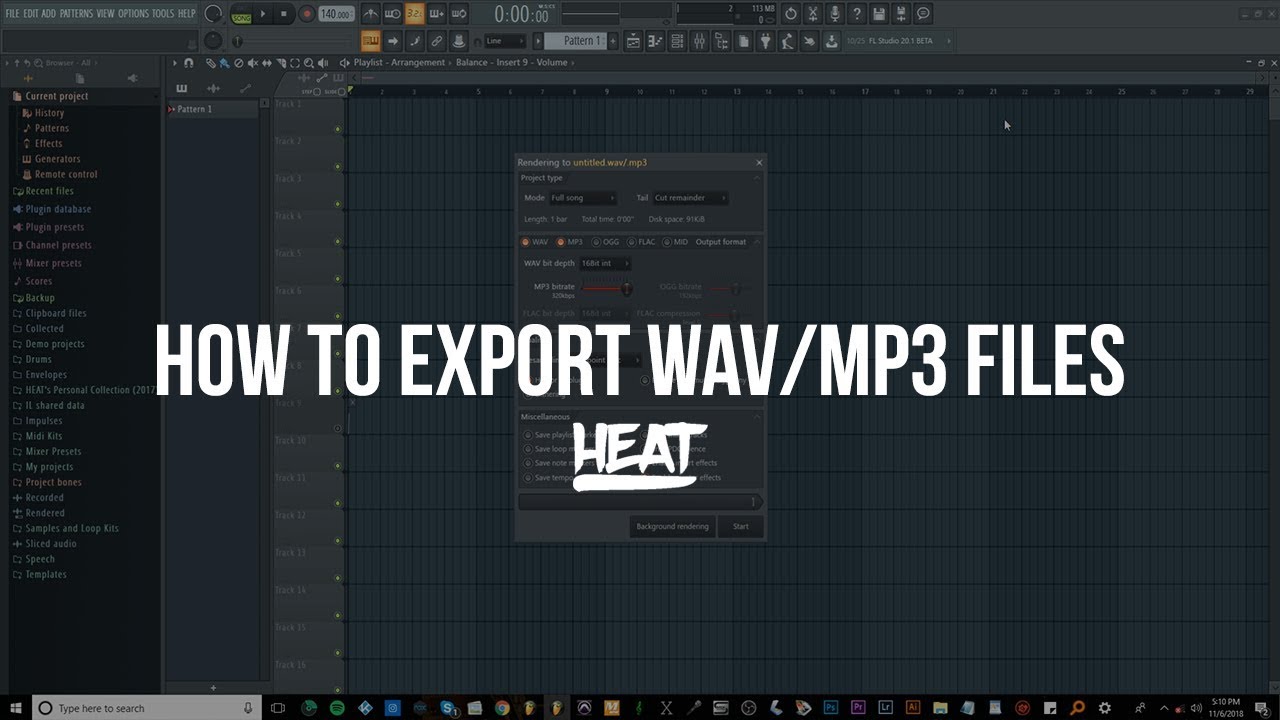Click the Record button in transport

[307, 14]
